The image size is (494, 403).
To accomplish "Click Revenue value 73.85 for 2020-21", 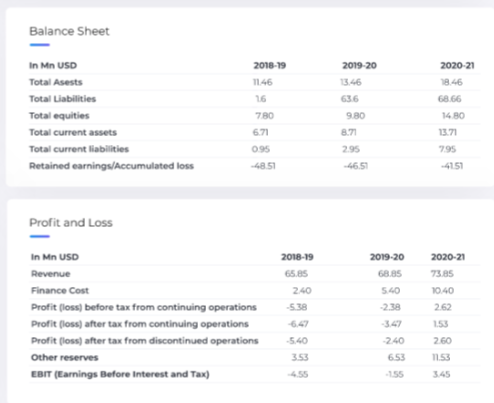I will pos(442,274).
